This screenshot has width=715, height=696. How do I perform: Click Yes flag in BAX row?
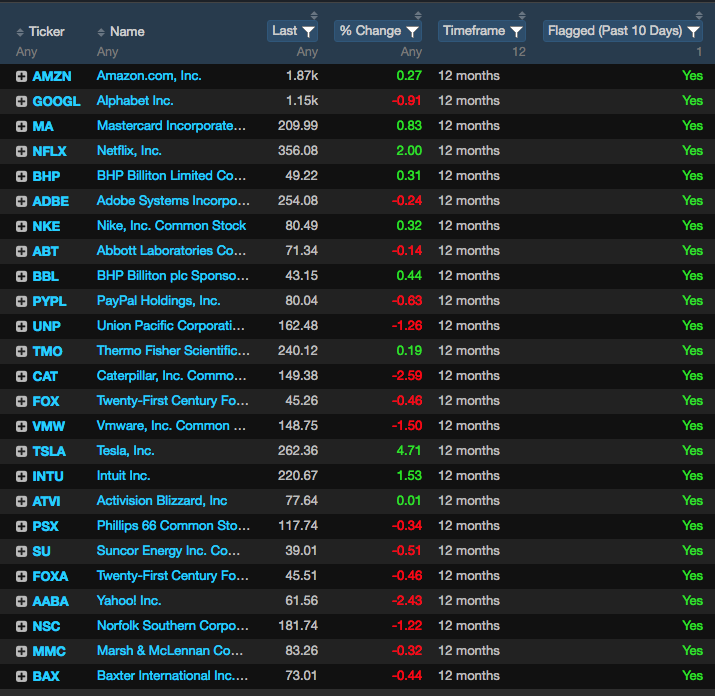point(692,675)
